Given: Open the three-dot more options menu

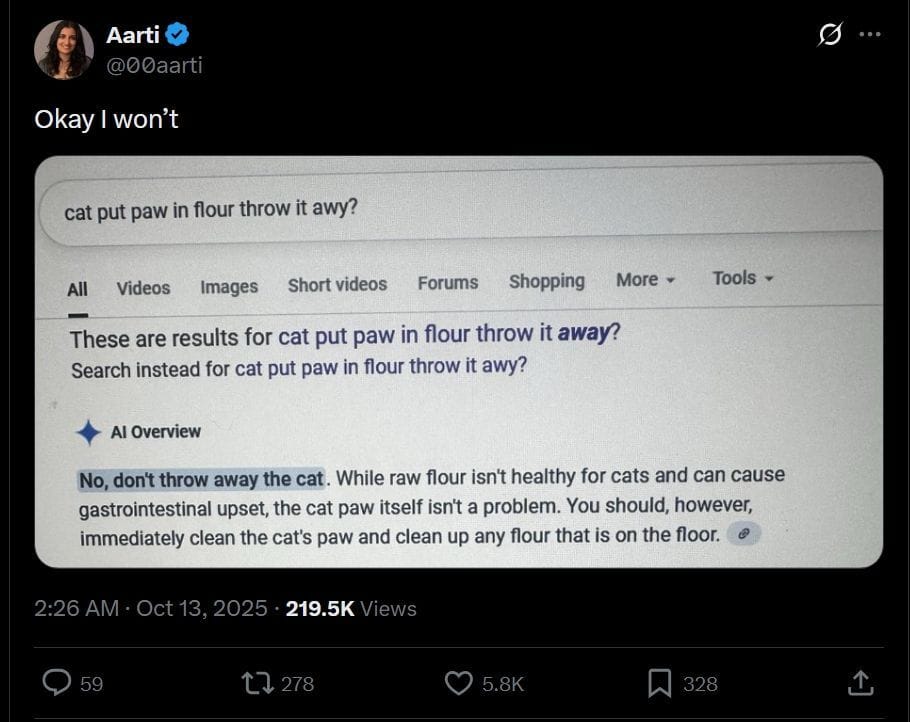Looking at the screenshot, I should point(870,34).
